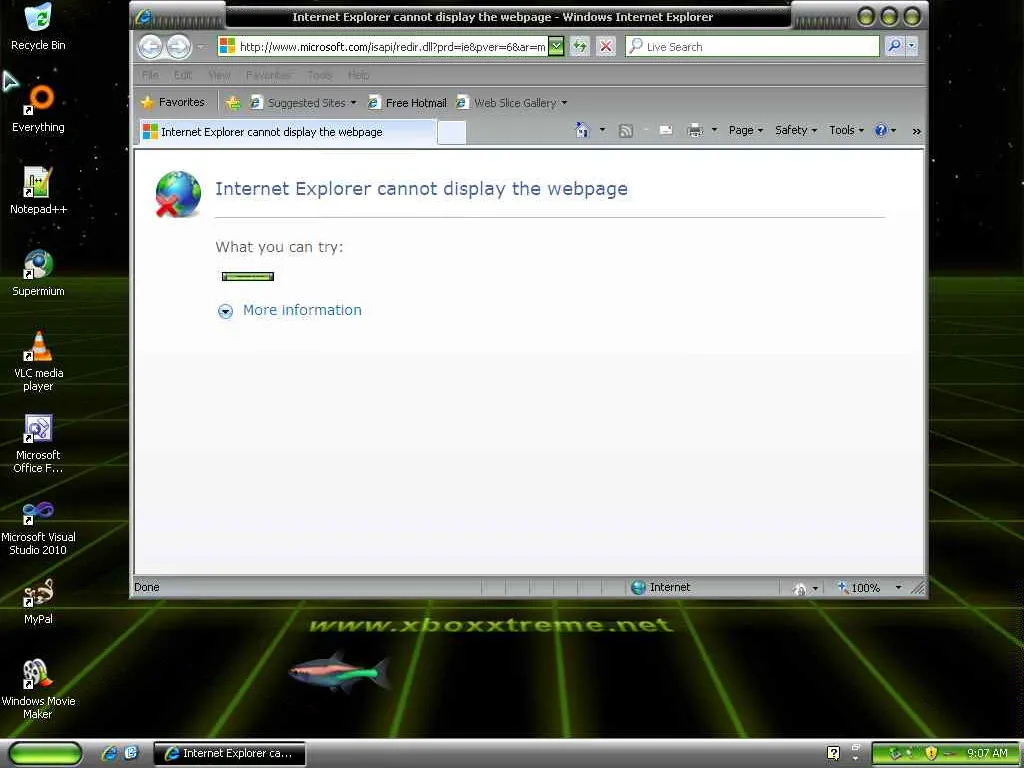This screenshot has height=768, width=1024.
Task: Click the 100% zoom level button
Action: point(859,588)
